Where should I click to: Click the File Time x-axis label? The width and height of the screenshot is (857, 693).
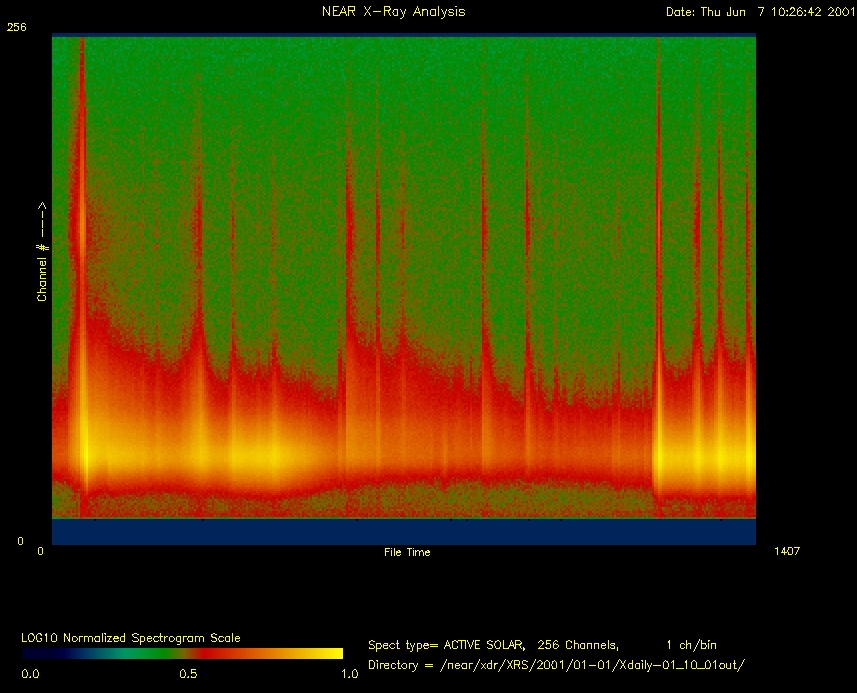407,552
